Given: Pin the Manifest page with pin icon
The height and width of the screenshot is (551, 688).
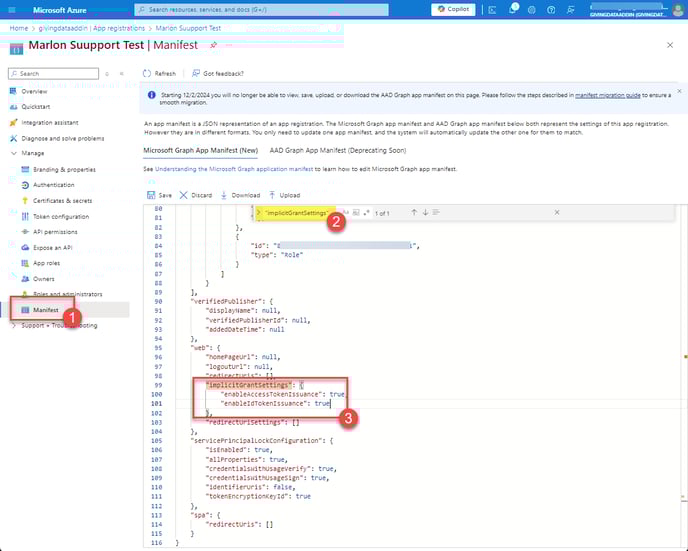Looking at the screenshot, I should tap(214, 45).
